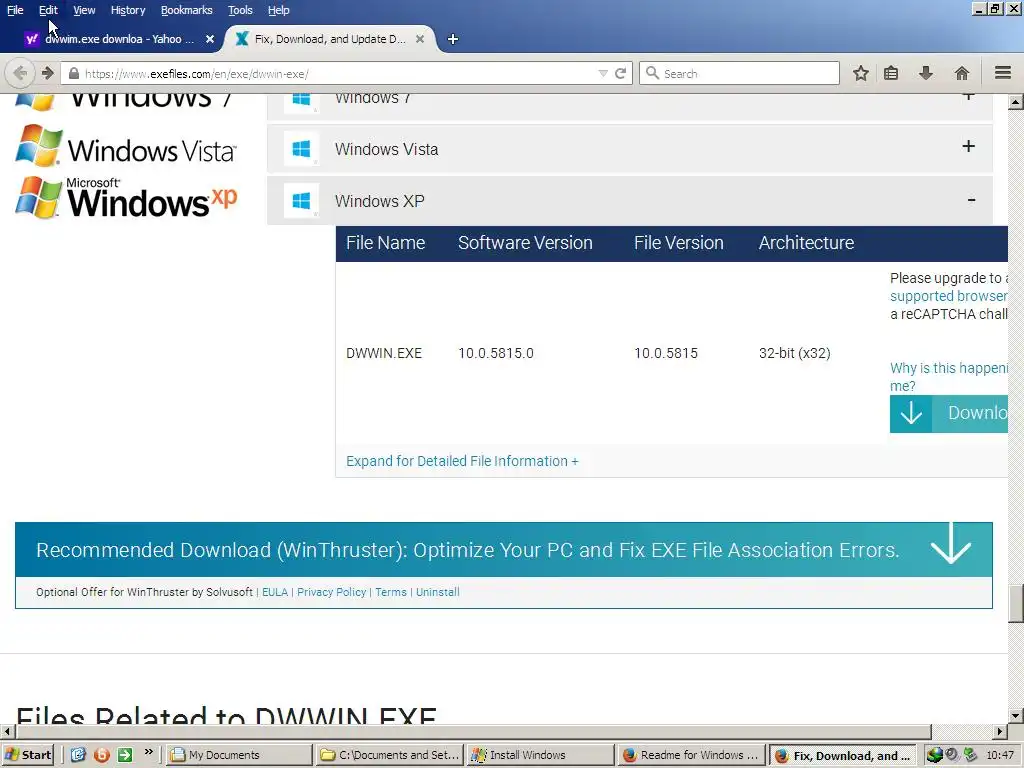1024x768 pixels.
Task: Open the Tools menu
Action: 240,10
